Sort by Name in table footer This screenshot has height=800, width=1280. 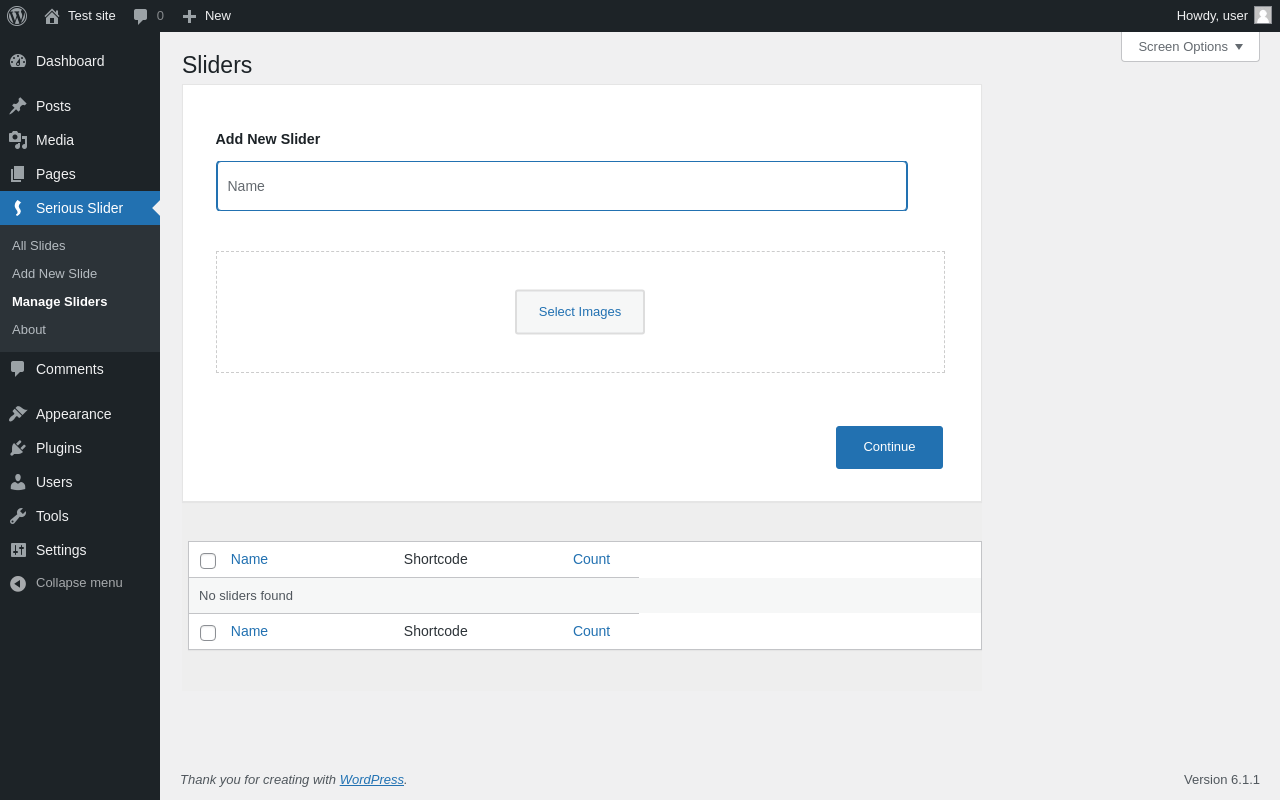(x=249, y=631)
